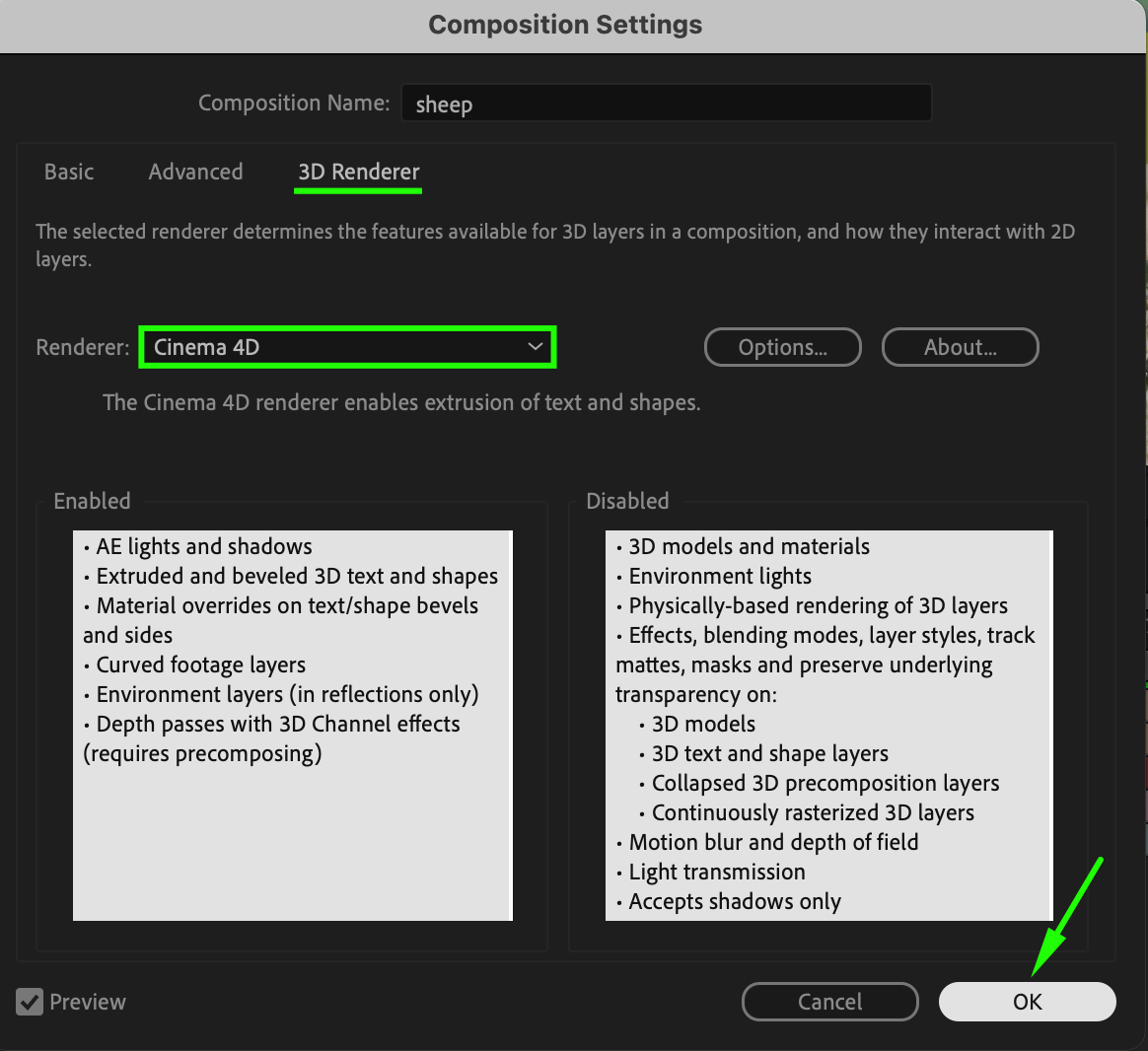1148x1051 pixels.
Task: Cancel the Composition Settings dialog
Action: tap(829, 1002)
